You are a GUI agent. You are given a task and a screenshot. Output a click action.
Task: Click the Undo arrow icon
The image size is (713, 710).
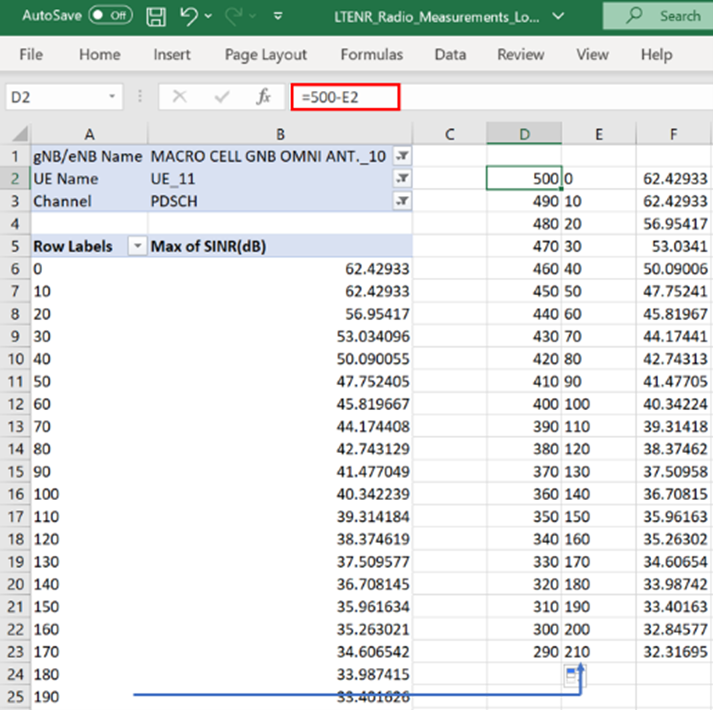click(x=187, y=16)
